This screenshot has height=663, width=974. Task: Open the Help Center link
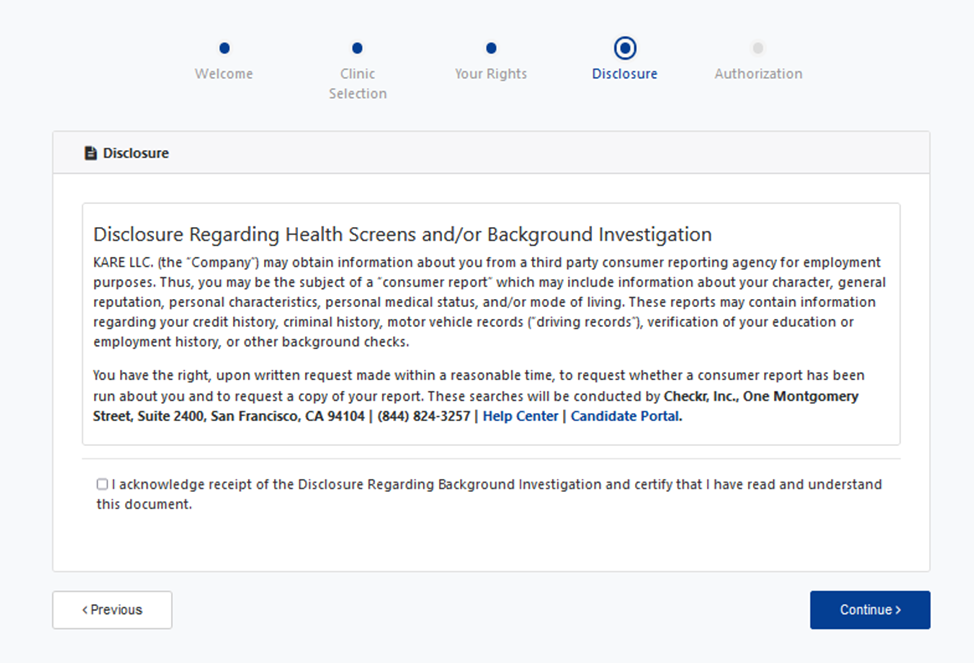[520, 416]
